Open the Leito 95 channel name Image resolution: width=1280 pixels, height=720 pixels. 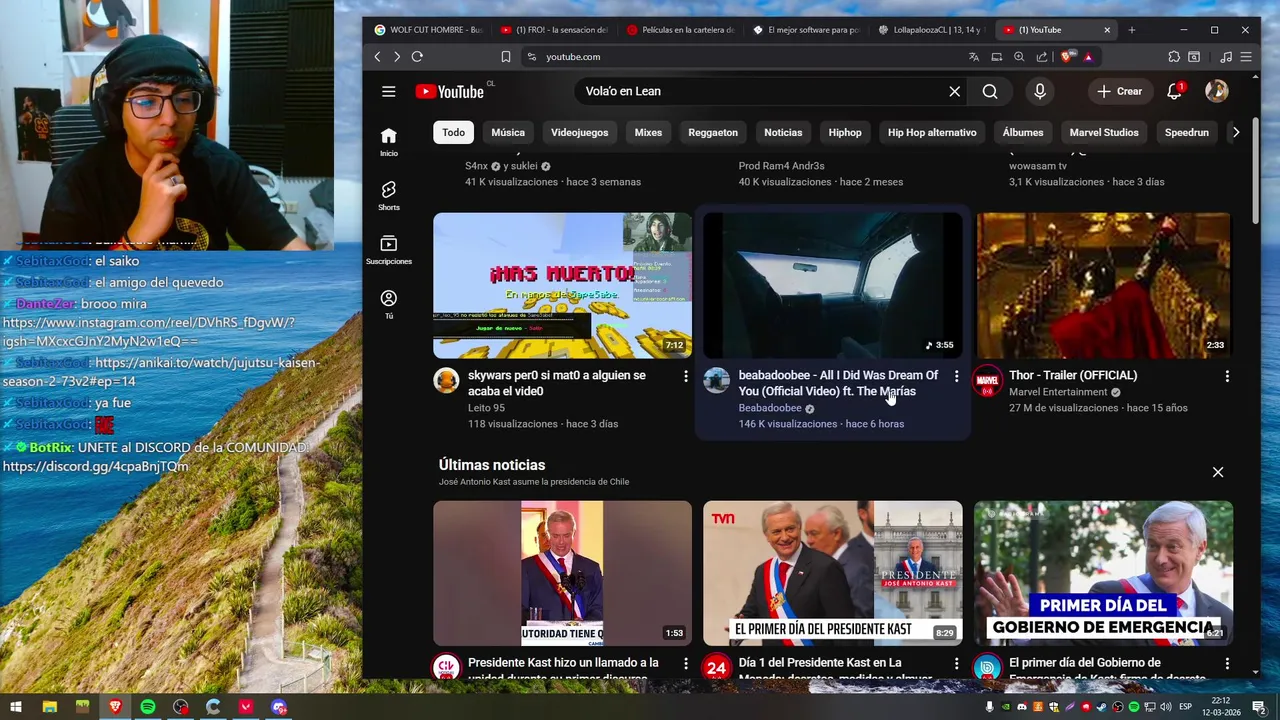pyautogui.click(x=486, y=408)
